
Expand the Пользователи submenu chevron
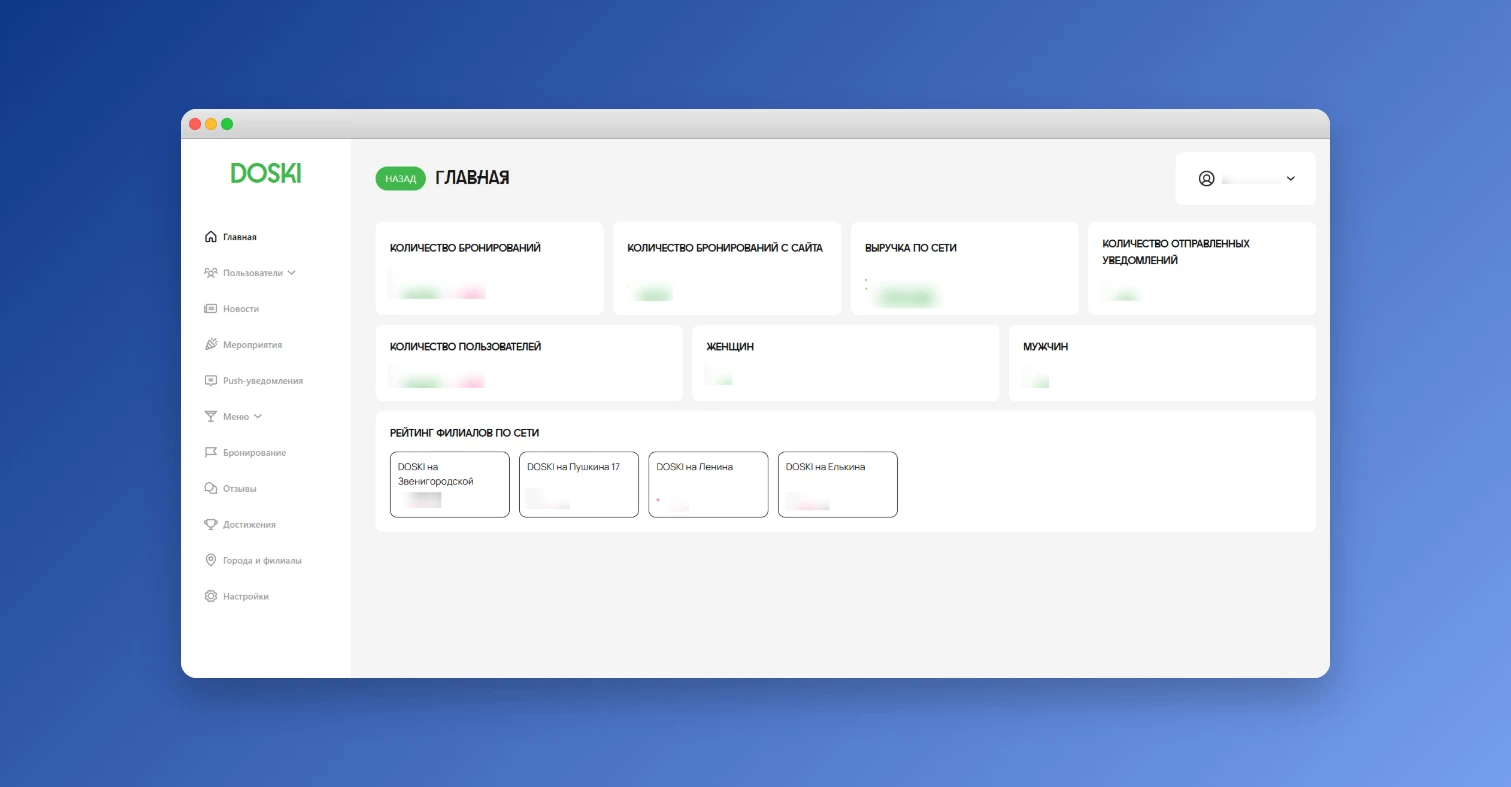pos(291,272)
